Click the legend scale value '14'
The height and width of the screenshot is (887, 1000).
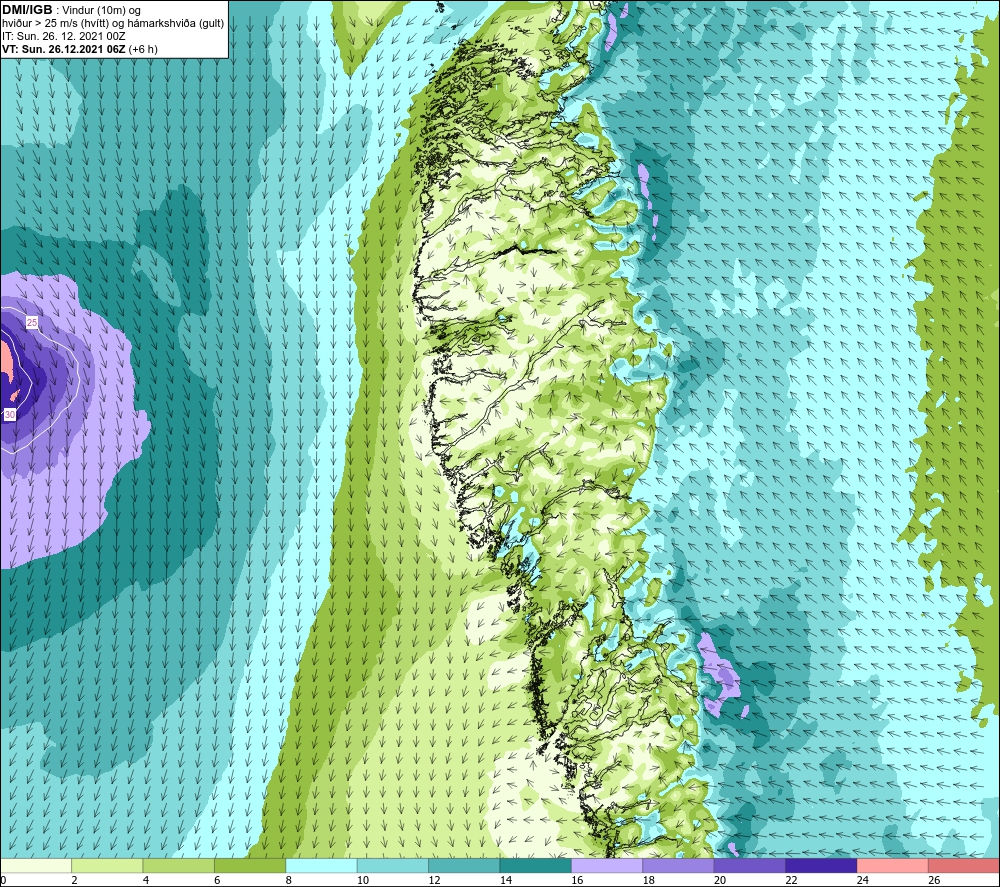click(506, 881)
